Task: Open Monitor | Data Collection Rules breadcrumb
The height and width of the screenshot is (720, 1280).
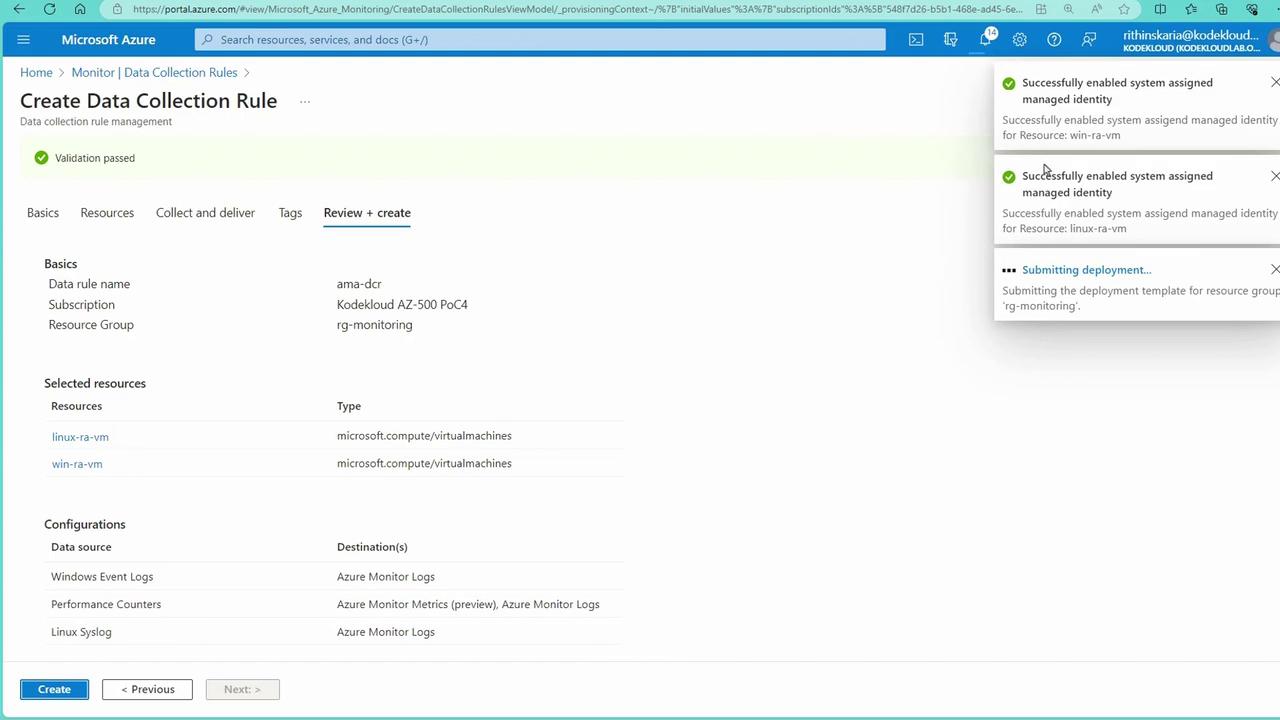Action: (154, 72)
